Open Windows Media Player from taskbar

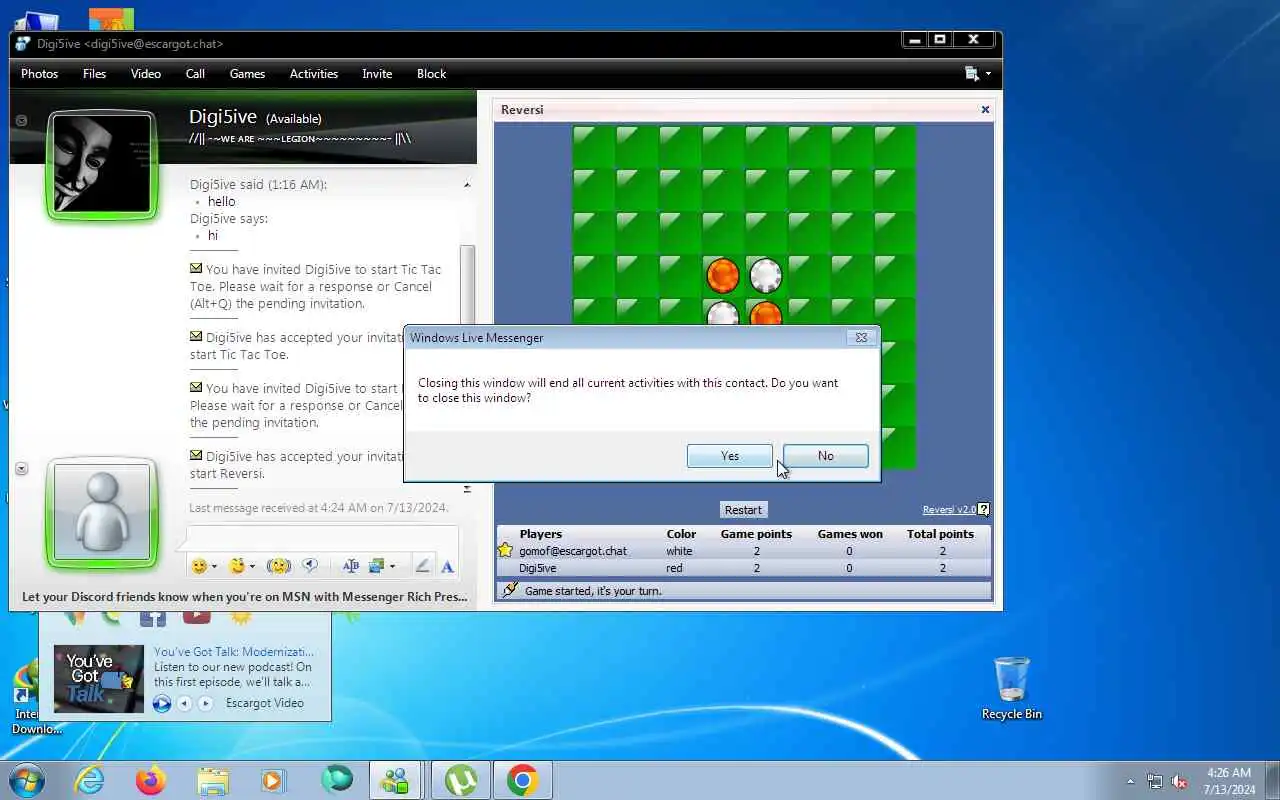pyautogui.click(x=274, y=780)
